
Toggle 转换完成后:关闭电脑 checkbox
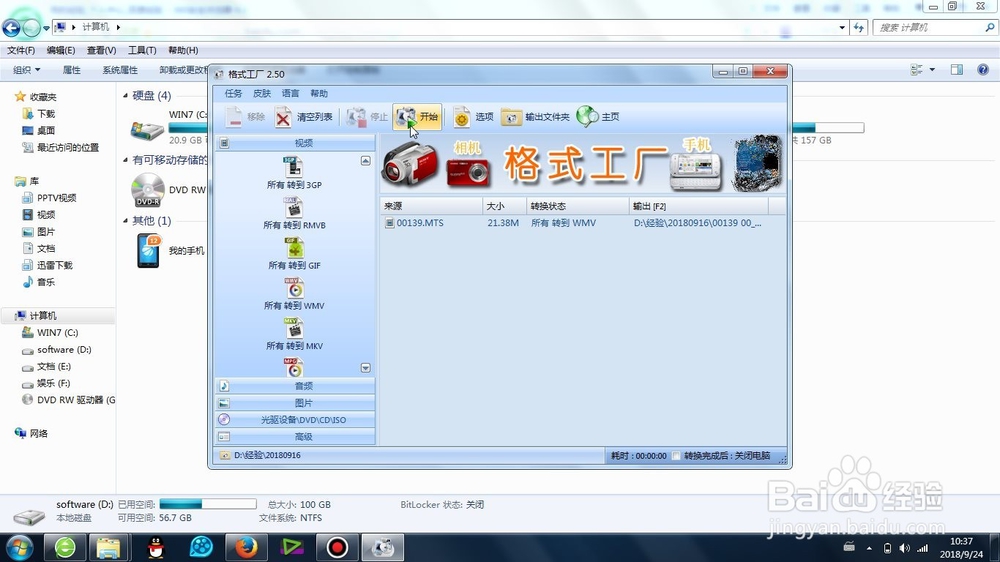pos(676,455)
